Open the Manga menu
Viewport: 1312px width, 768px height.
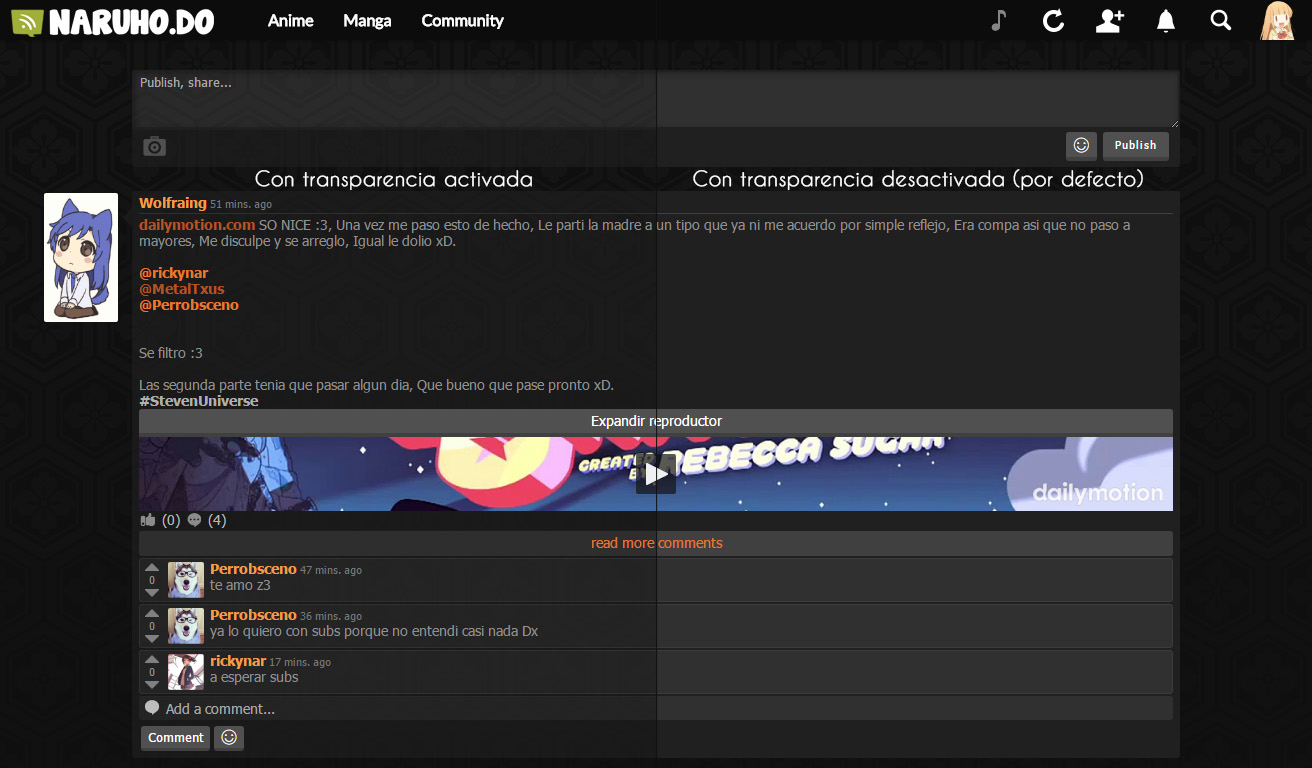pos(367,21)
